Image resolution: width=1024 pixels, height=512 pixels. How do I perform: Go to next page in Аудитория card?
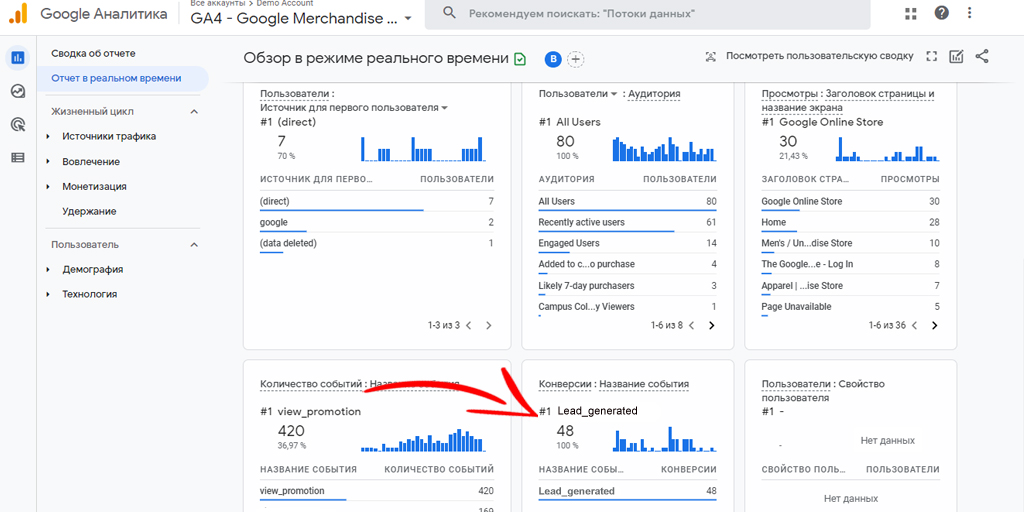pyautogui.click(x=712, y=325)
